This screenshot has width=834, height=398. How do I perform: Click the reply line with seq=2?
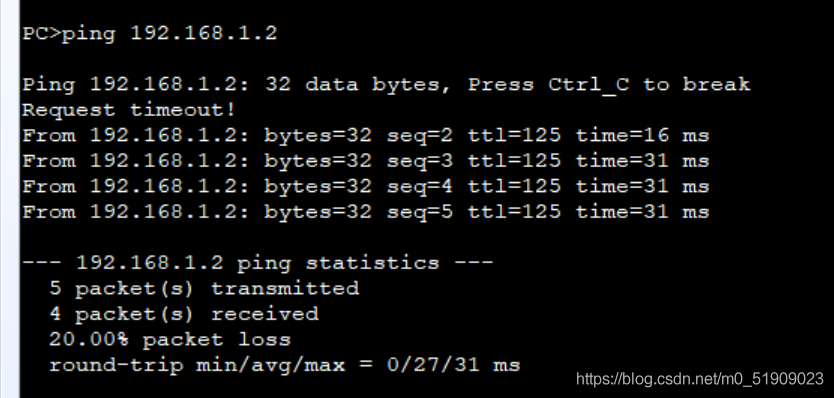(x=365, y=136)
